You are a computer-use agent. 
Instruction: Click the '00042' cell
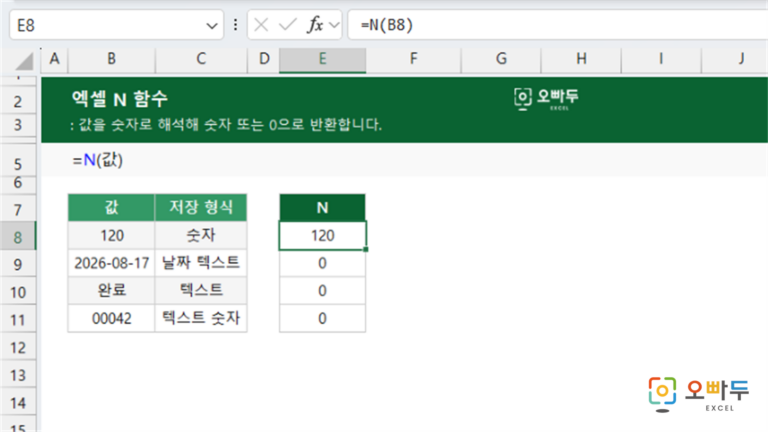tap(112, 318)
